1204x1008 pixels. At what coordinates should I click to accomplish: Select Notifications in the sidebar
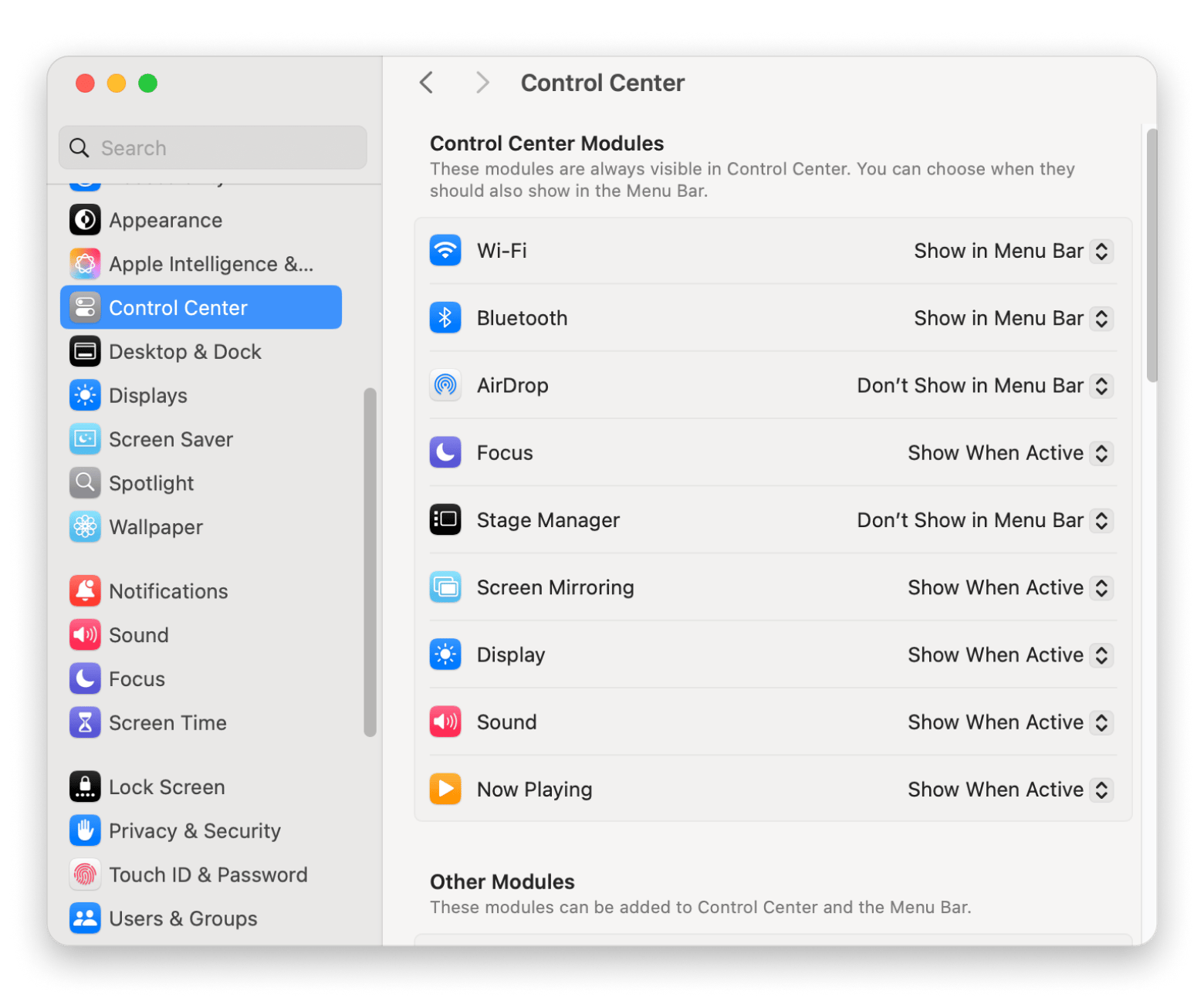[168, 591]
